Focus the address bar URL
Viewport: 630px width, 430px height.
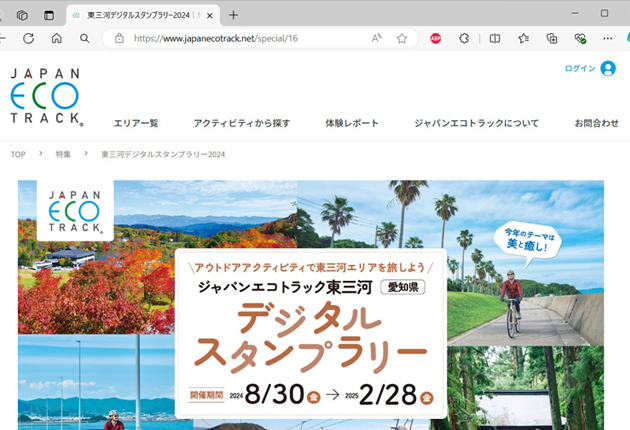tap(216, 38)
